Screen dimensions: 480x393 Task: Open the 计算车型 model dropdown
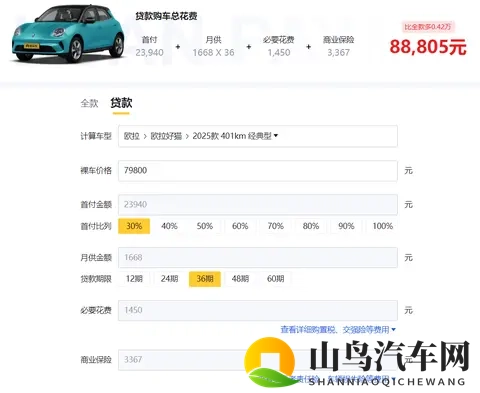258,136
